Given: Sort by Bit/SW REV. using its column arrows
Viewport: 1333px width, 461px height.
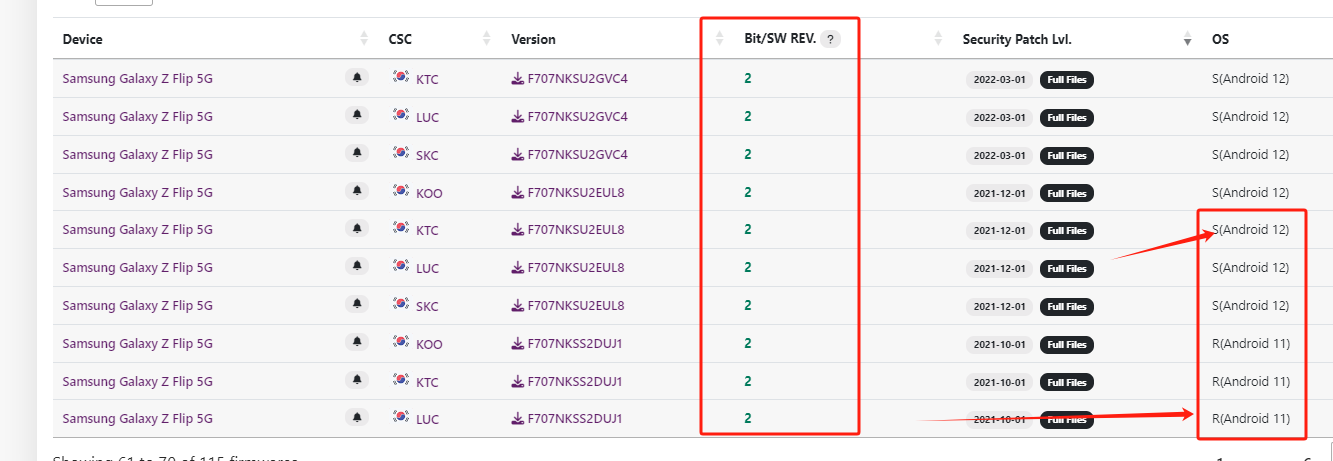Looking at the screenshot, I should (938, 39).
